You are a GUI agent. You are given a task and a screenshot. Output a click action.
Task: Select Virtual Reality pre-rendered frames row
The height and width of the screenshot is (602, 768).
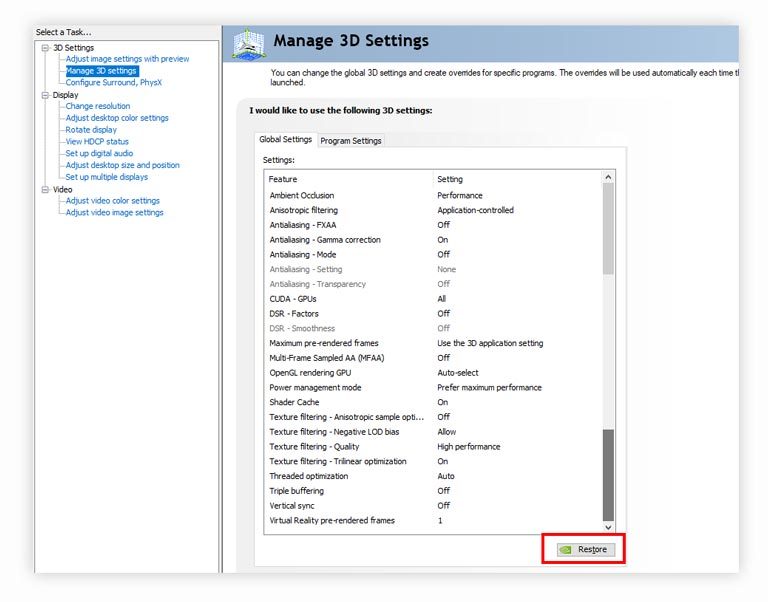point(433,520)
